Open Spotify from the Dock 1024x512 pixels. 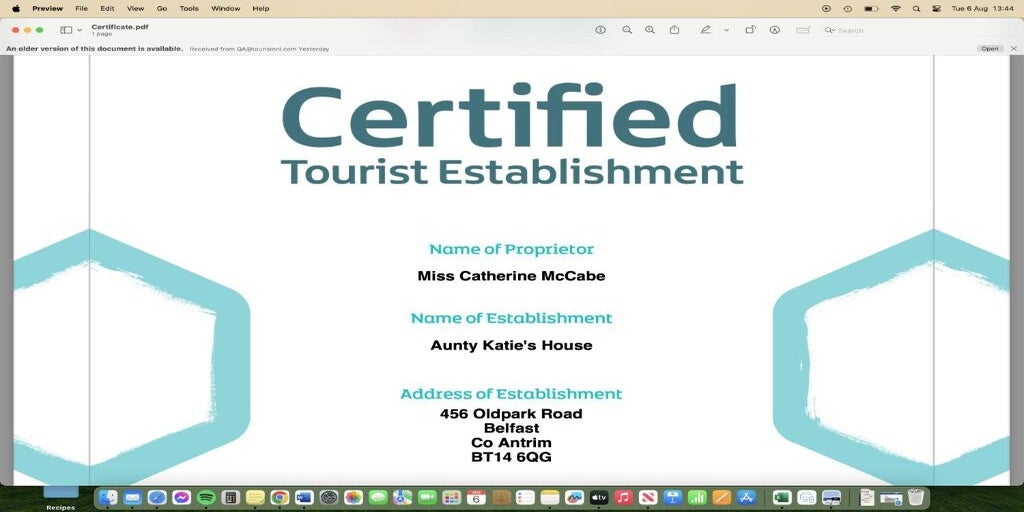206,498
